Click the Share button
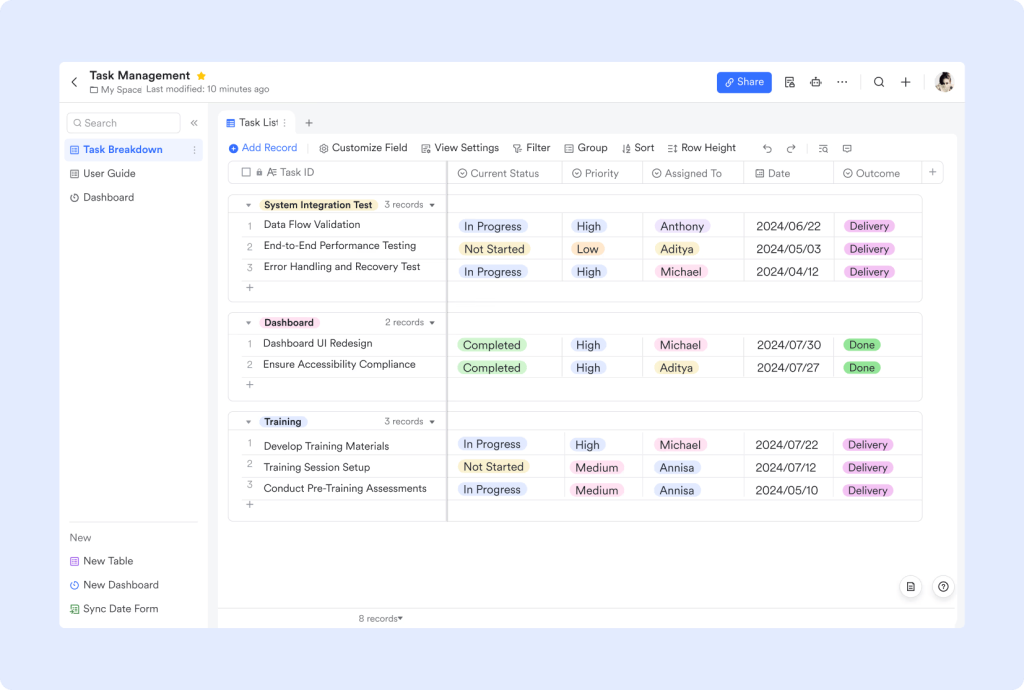The image size is (1024, 690). (744, 82)
